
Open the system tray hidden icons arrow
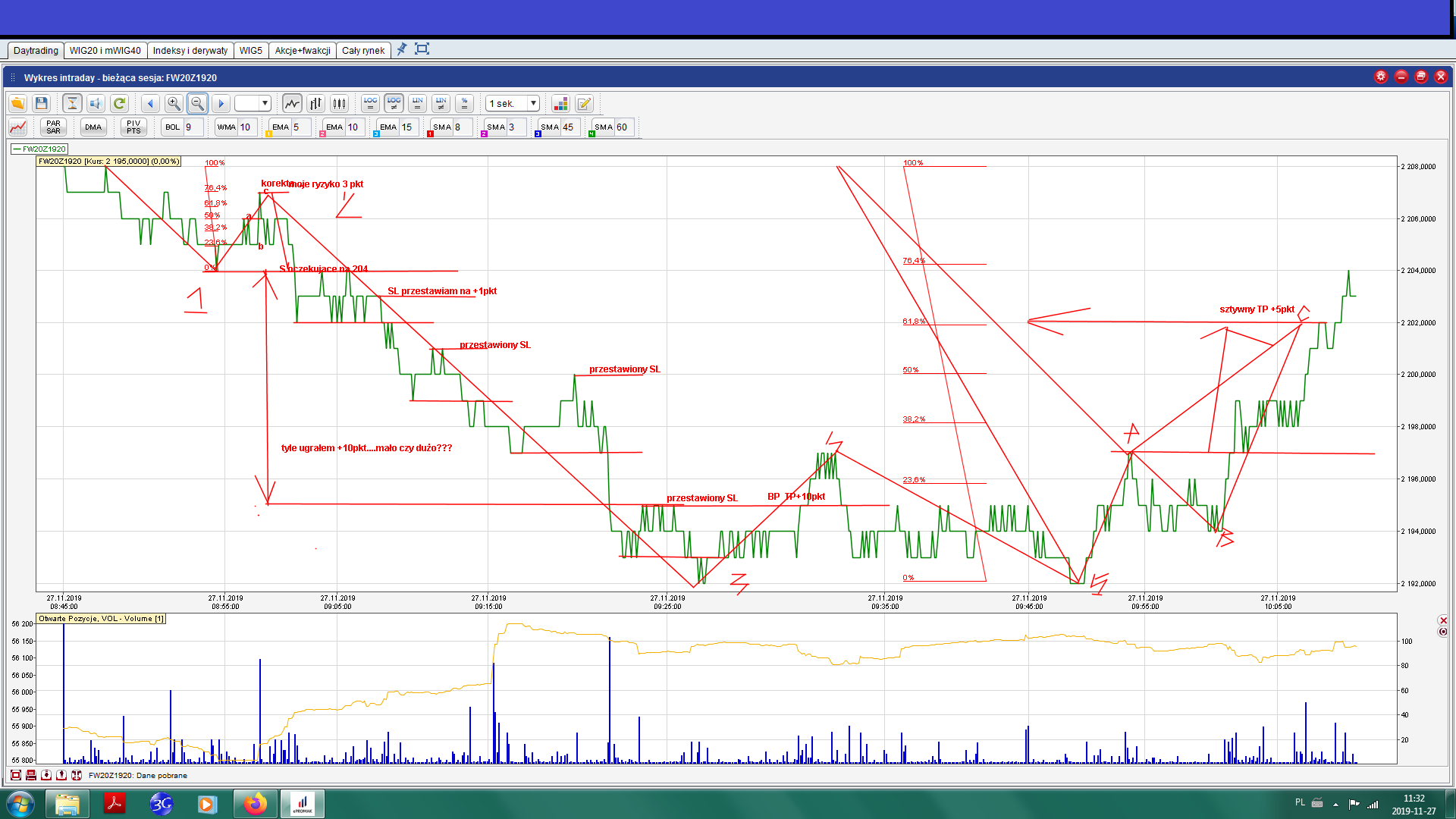tap(1335, 804)
